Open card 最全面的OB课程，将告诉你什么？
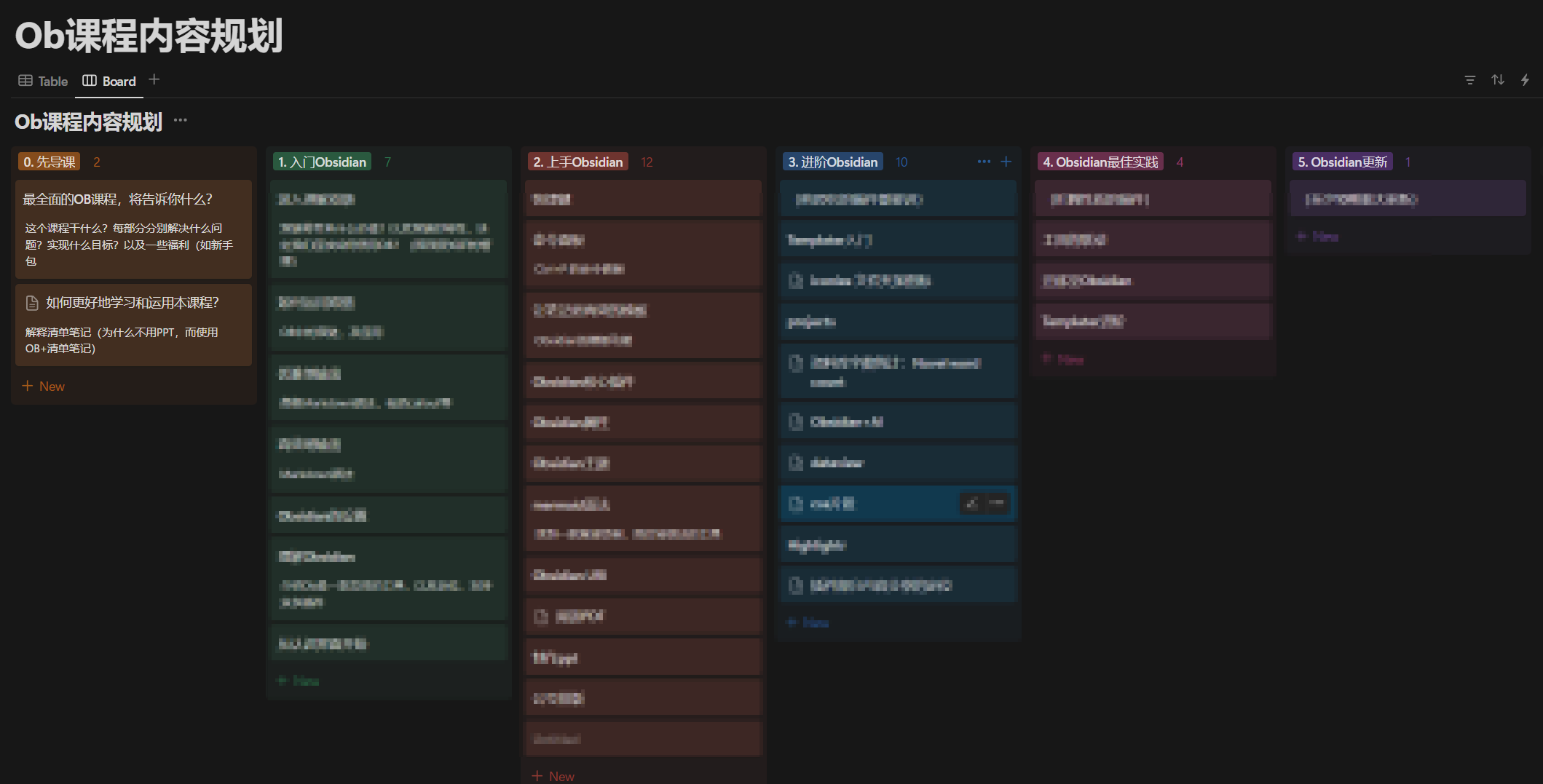Viewport: 1543px width, 784px height. pos(133,229)
